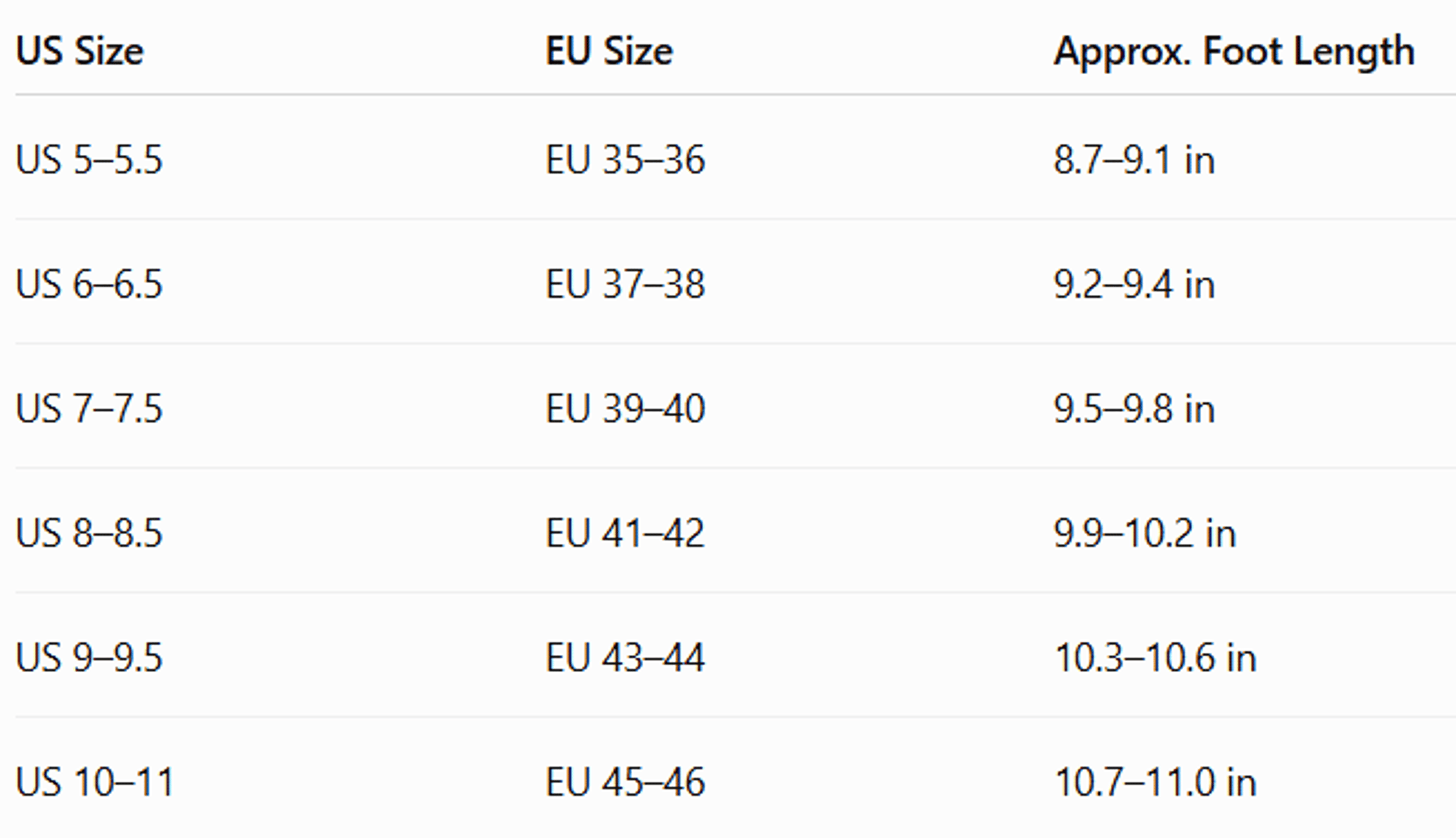Select the US 8–8.5 cell
Image resolution: width=1456 pixels, height=838 pixels.
[89, 532]
